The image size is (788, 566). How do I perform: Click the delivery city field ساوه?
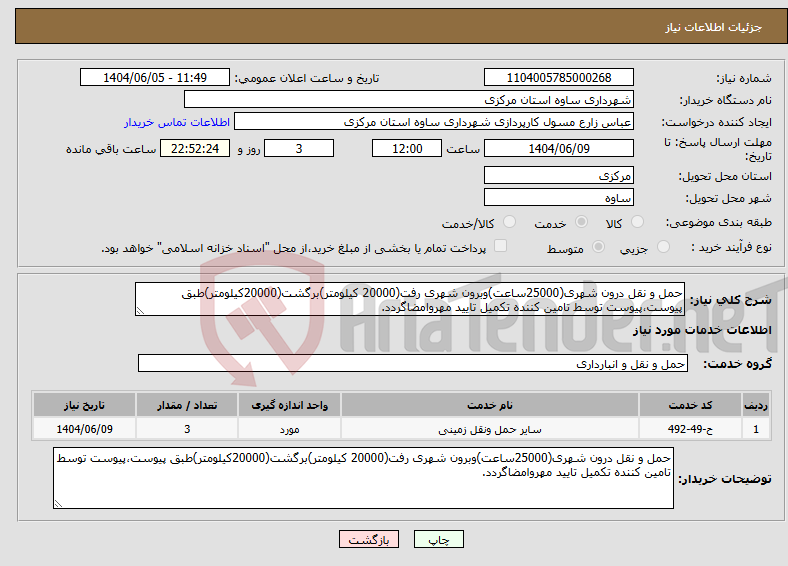tap(558, 198)
